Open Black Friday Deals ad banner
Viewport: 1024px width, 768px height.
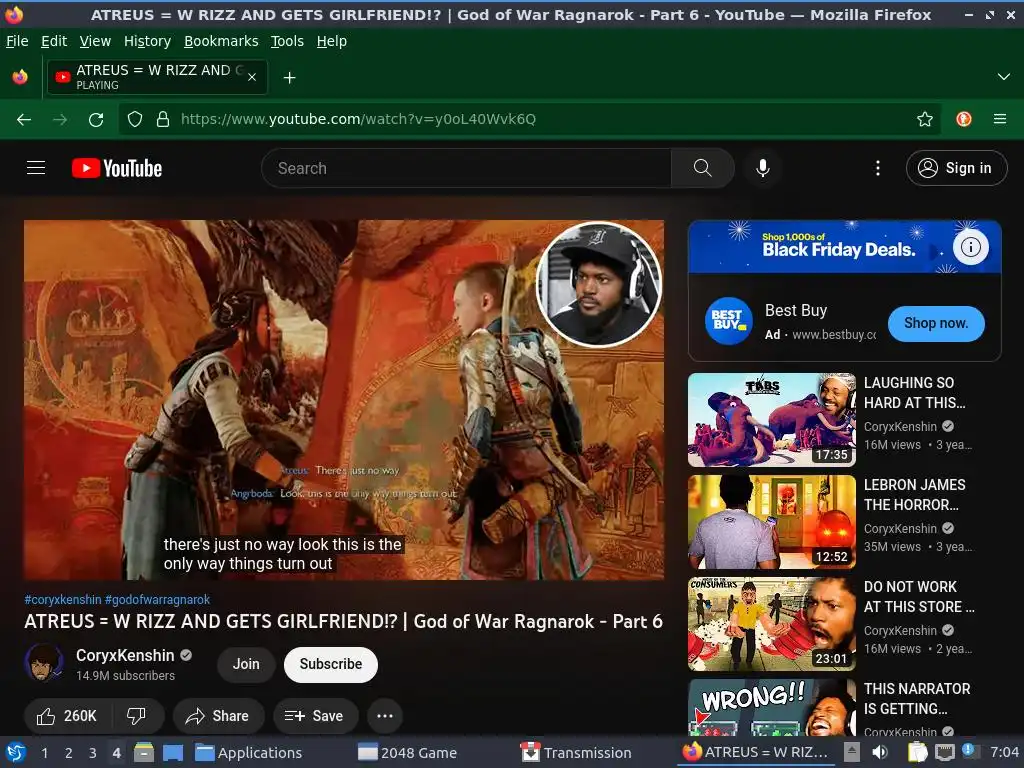tap(844, 247)
